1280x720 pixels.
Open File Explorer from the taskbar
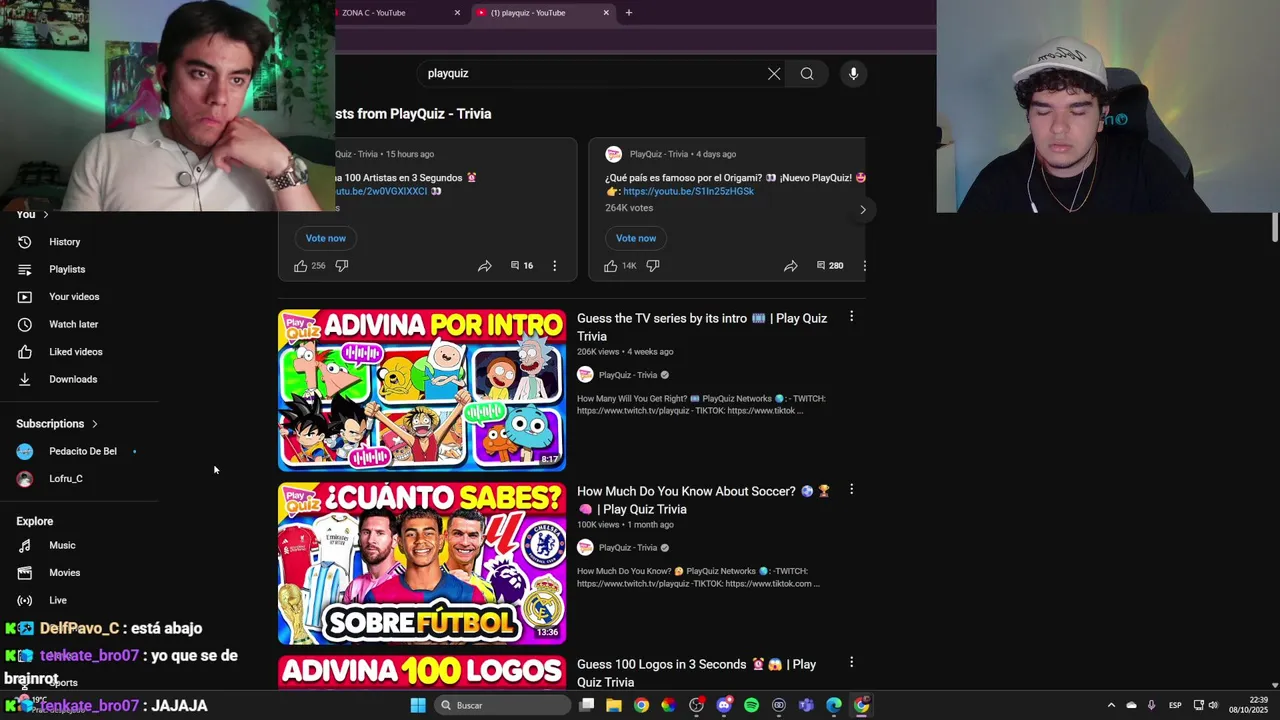point(614,705)
